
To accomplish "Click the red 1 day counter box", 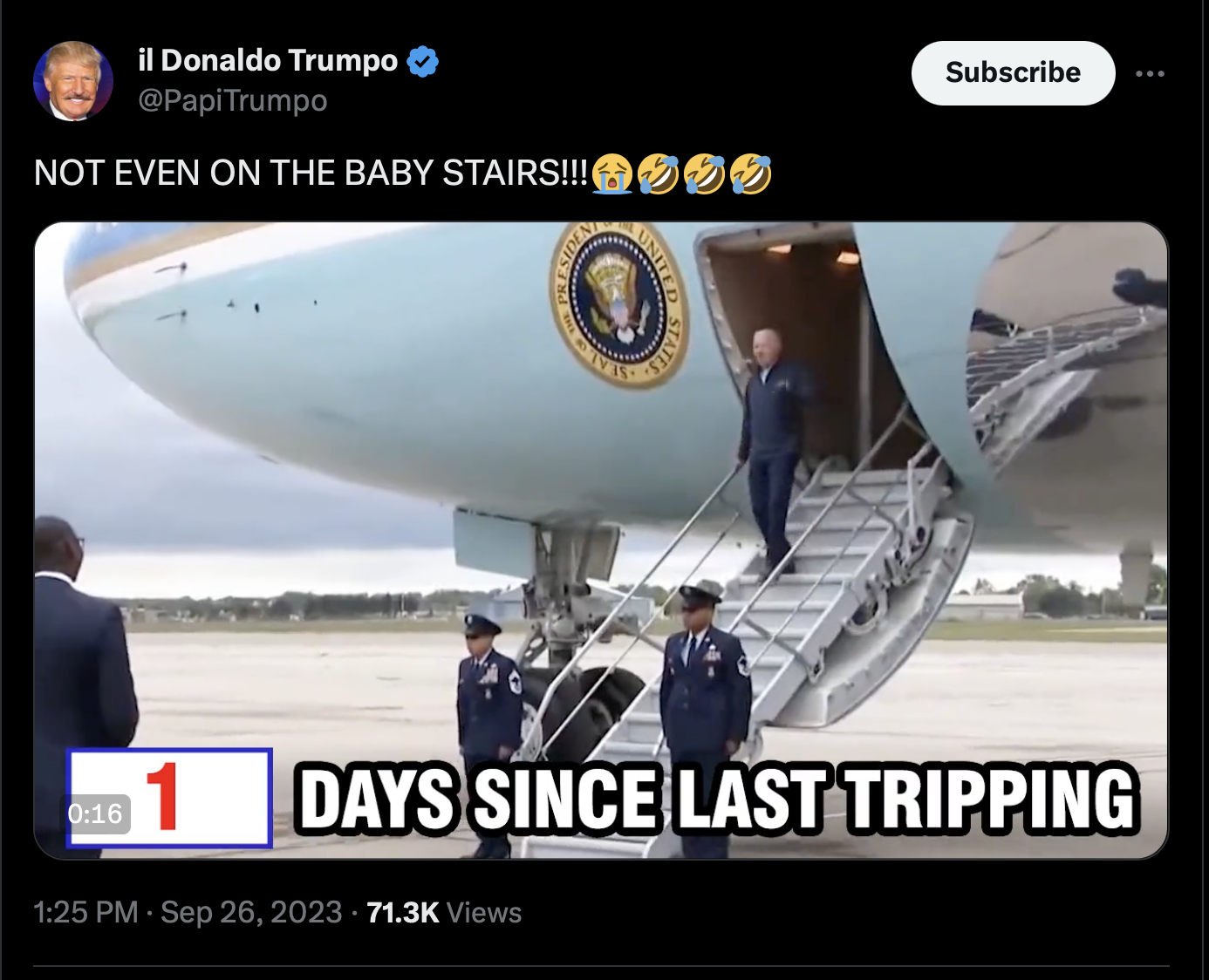I will tap(169, 797).
